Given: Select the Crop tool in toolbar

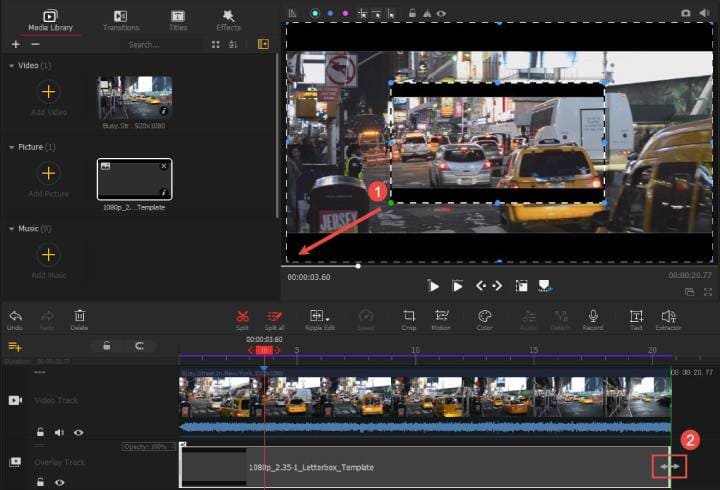Looking at the screenshot, I should click(408, 316).
